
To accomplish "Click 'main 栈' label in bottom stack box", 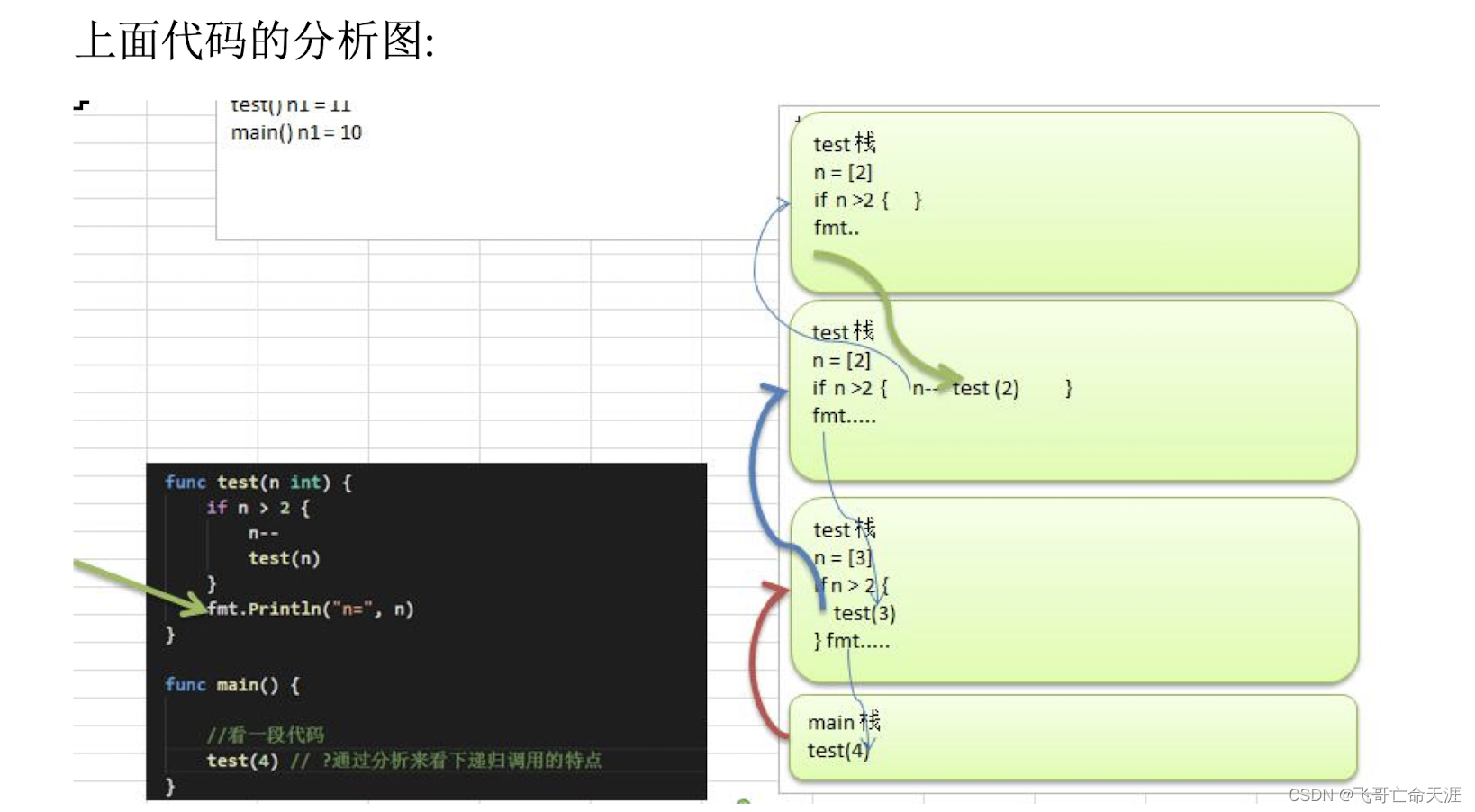I will (844, 722).
